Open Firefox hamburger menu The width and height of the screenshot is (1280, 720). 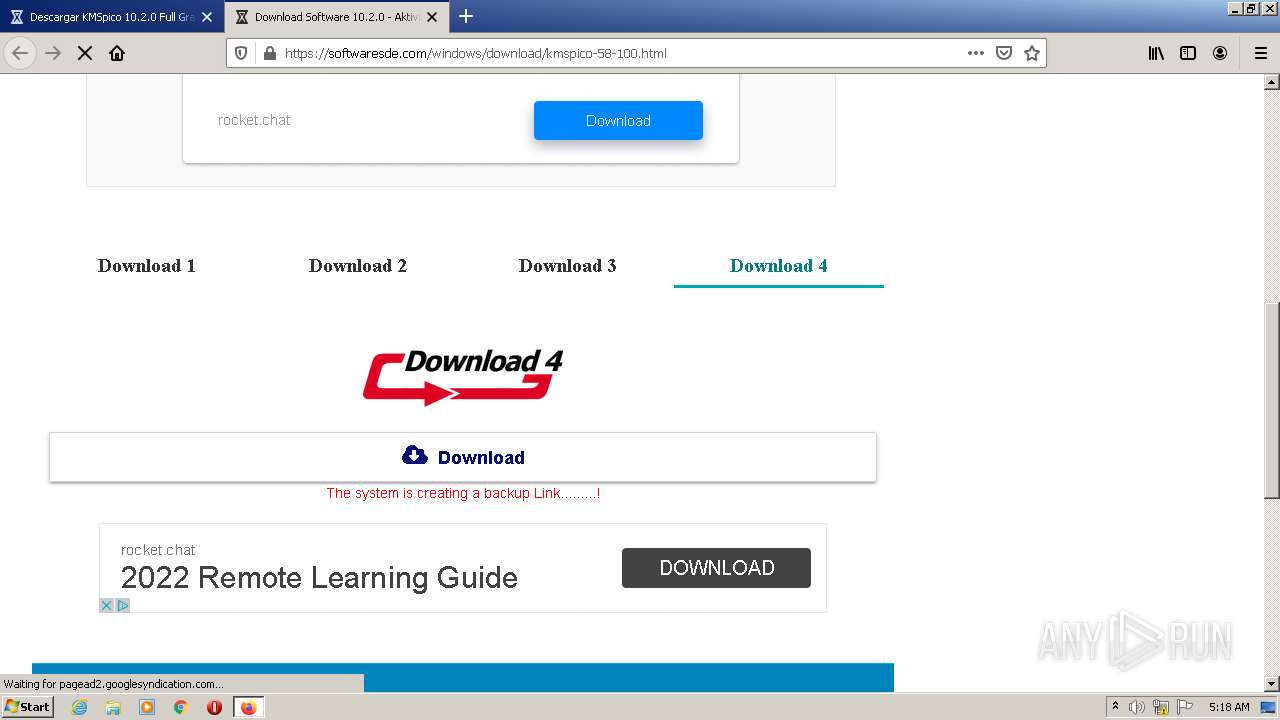[1261, 53]
